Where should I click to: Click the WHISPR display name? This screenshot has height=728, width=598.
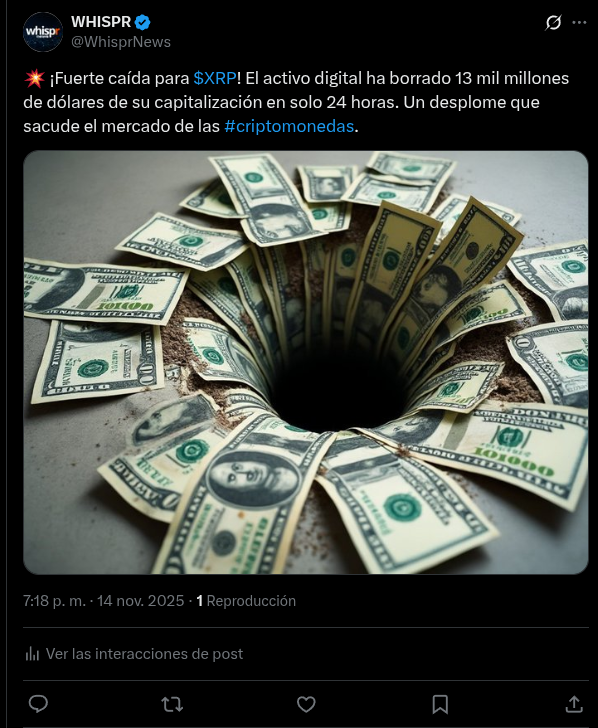click(101, 22)
